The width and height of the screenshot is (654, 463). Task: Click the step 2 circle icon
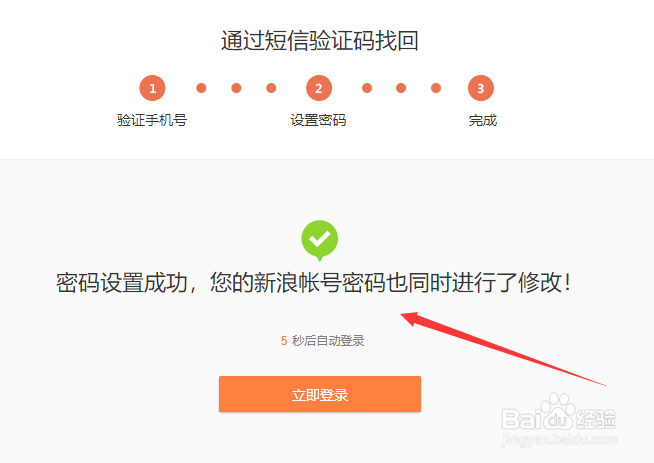(x=319, y=88)
